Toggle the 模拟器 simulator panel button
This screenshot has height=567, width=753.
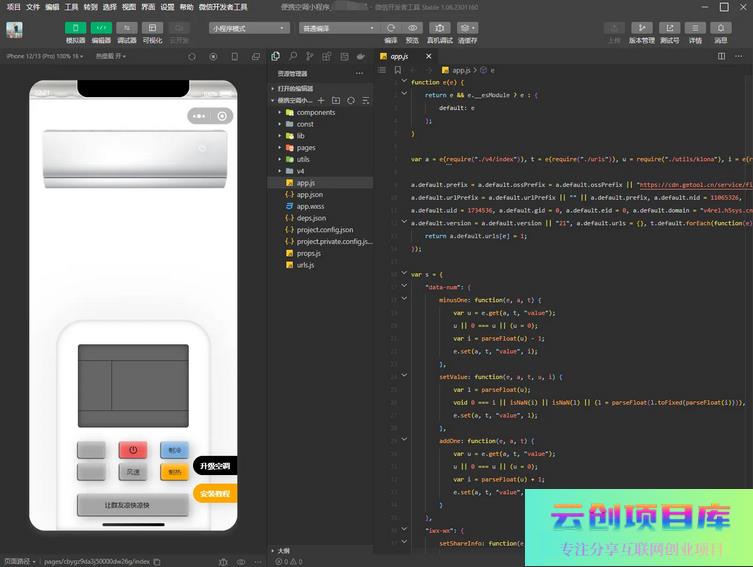coord(75,28)
